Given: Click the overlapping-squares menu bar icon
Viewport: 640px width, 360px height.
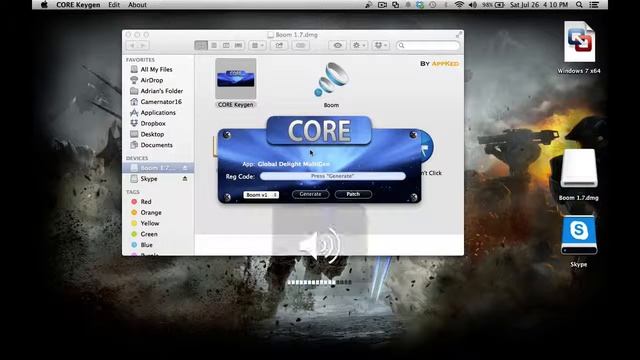Looking at the screenshot, I should point(396,5).
